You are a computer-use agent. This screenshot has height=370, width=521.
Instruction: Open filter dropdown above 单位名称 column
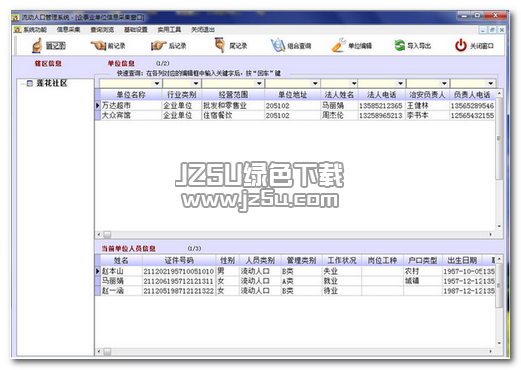157,83
